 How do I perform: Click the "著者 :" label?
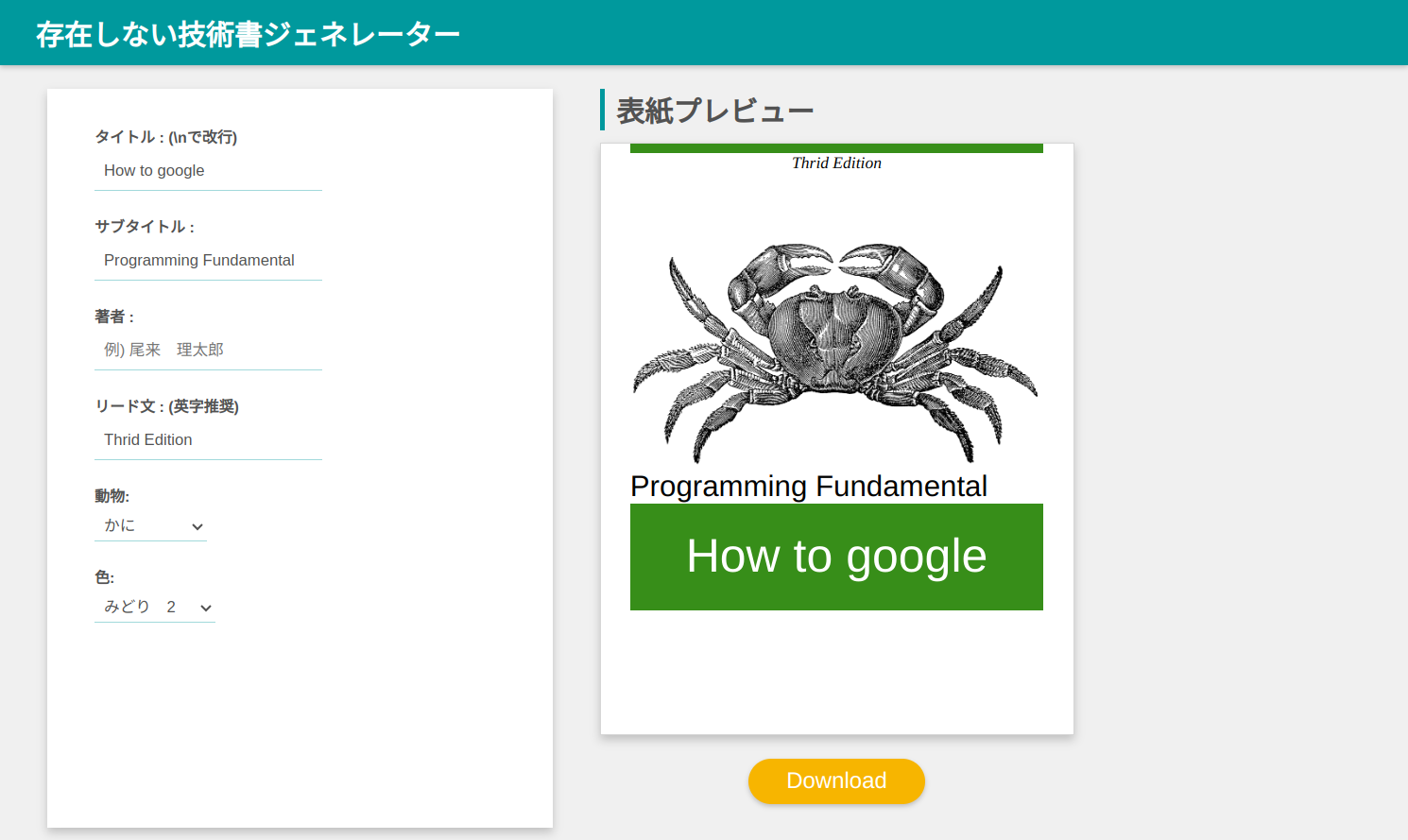pos(114,317)
